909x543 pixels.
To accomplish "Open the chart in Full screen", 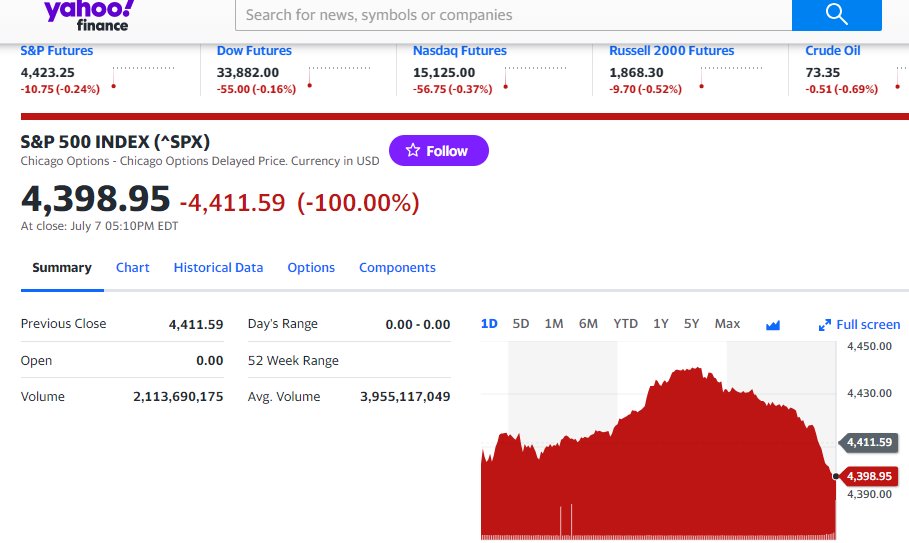I will pos(859,325).
